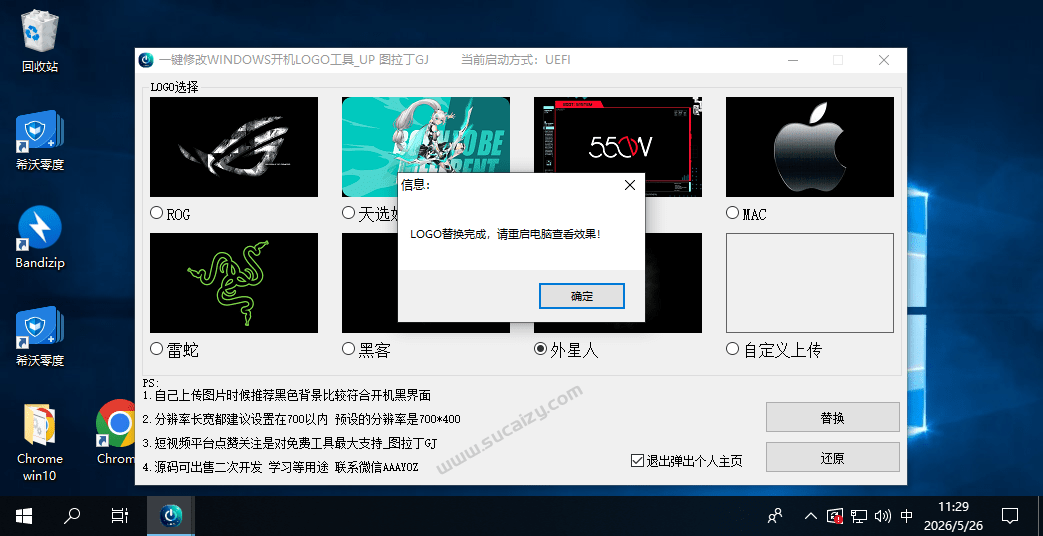This screenshot has height=536, width=1043.
Task: Open Task View on the taskbar
Action: pos(120,515)
